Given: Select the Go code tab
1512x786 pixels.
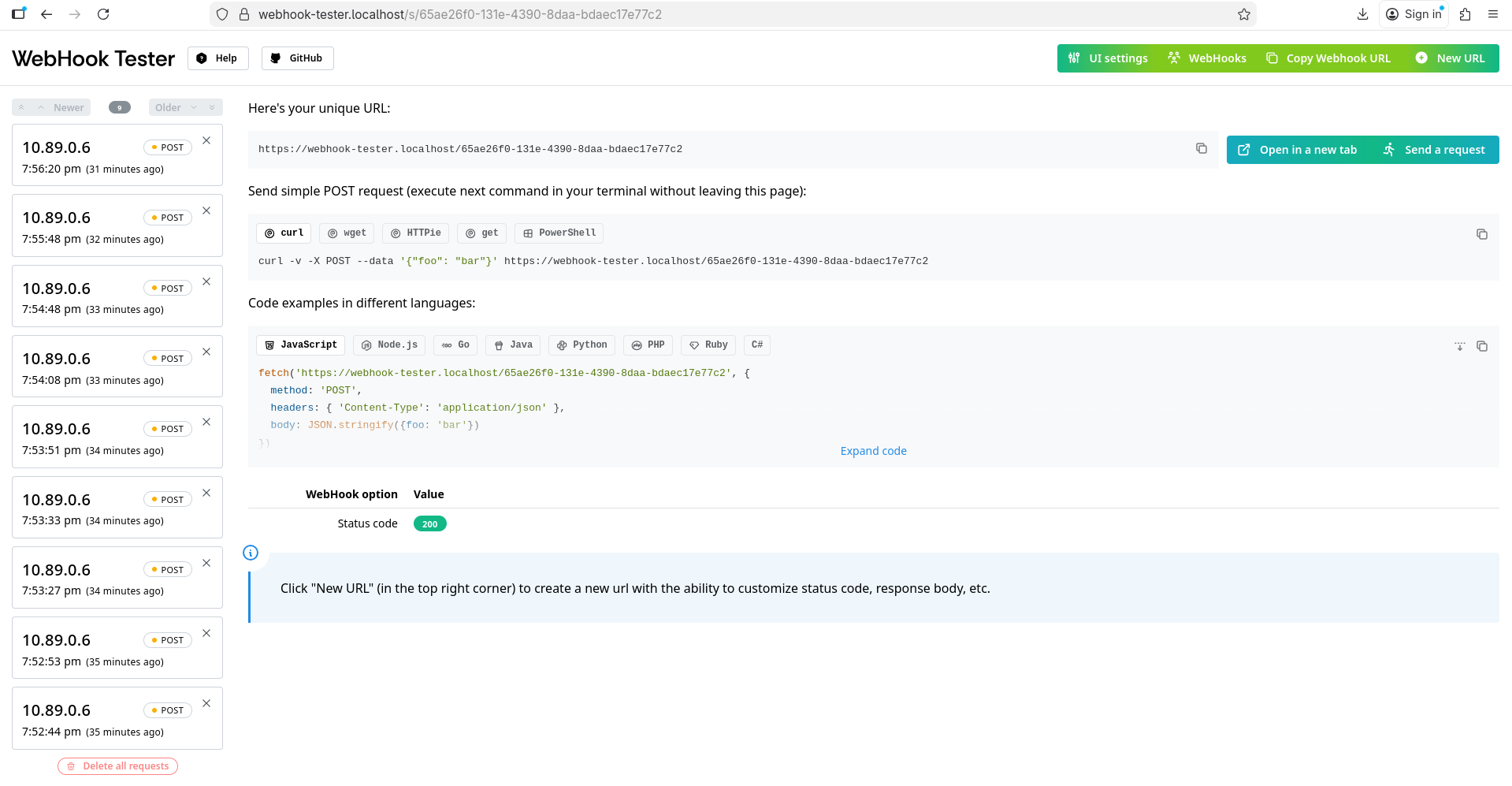Looking at the screenshot, I should pos(455,345).
